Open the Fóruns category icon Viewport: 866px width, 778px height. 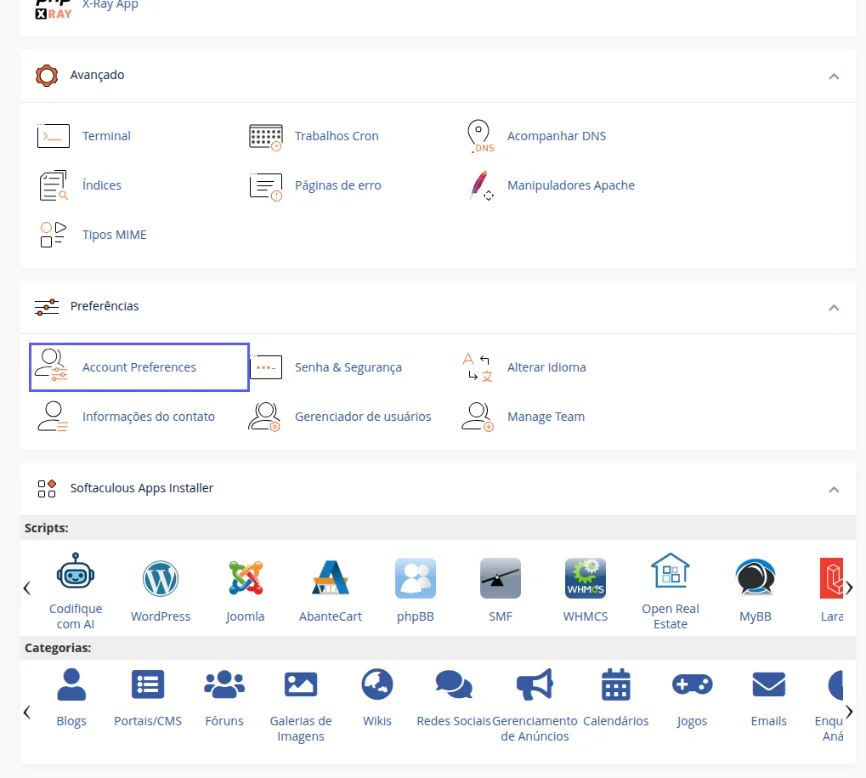pyautogui.click(x=224, y=685)
